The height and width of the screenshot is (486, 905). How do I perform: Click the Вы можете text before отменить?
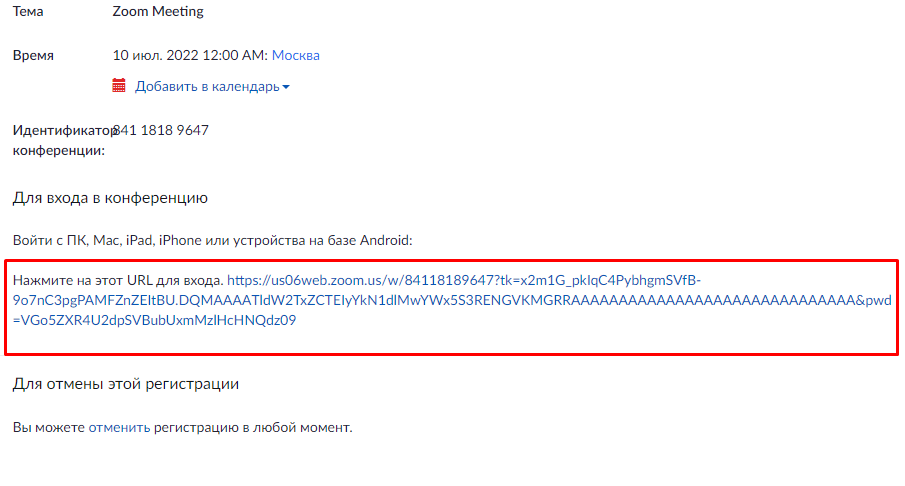48,428
